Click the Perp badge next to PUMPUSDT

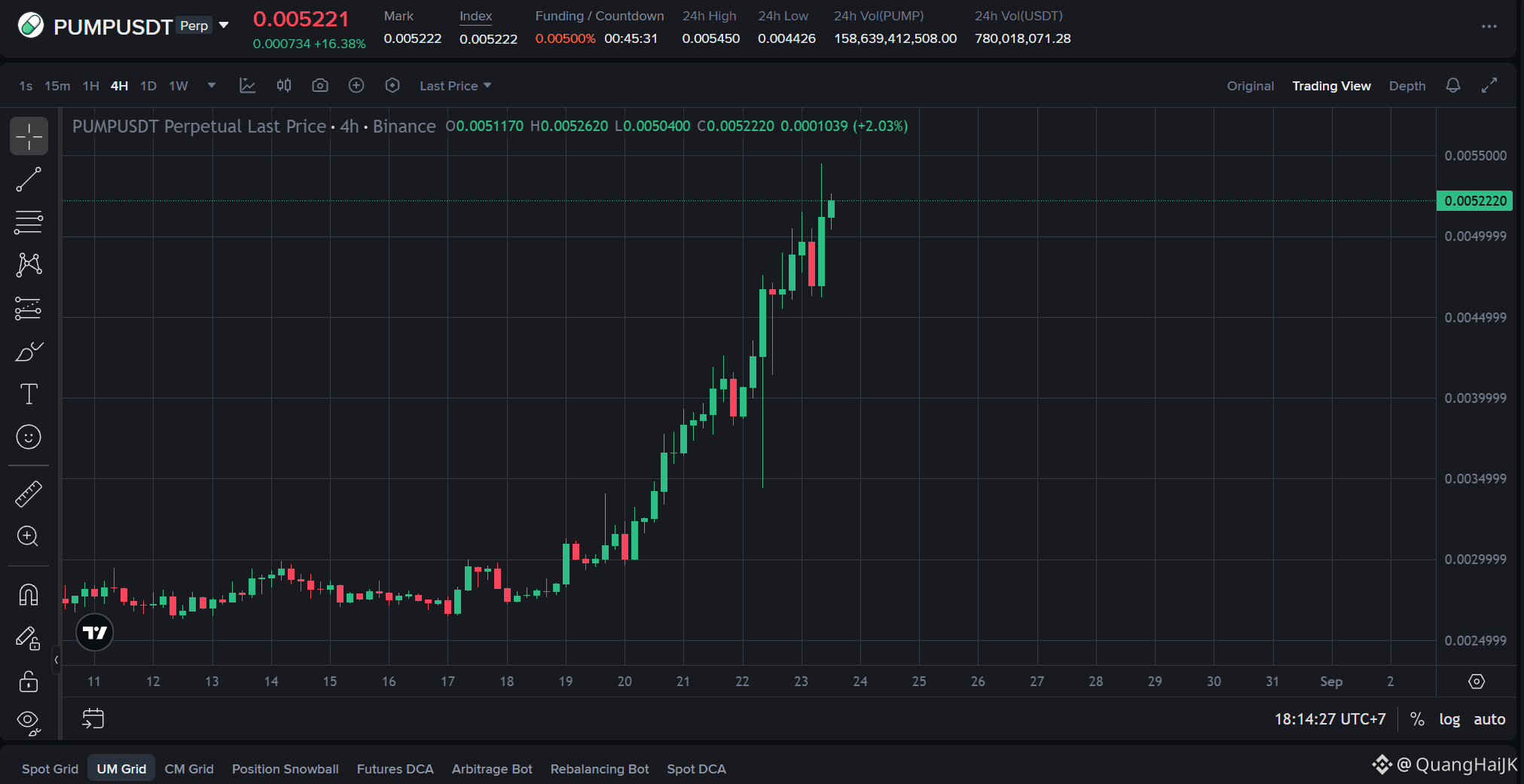pos(194,26)
